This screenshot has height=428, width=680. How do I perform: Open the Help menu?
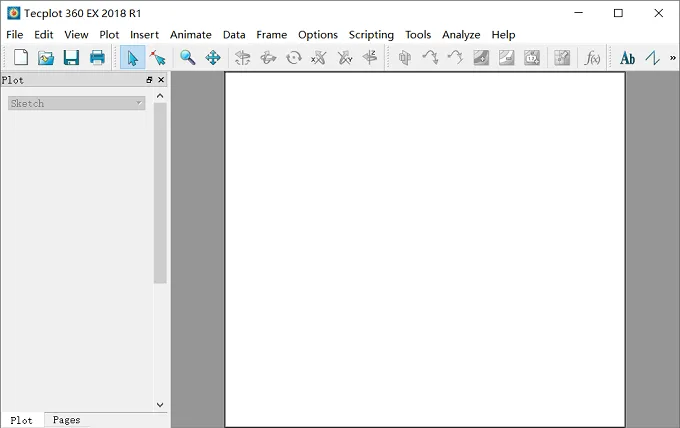[503, 35]
